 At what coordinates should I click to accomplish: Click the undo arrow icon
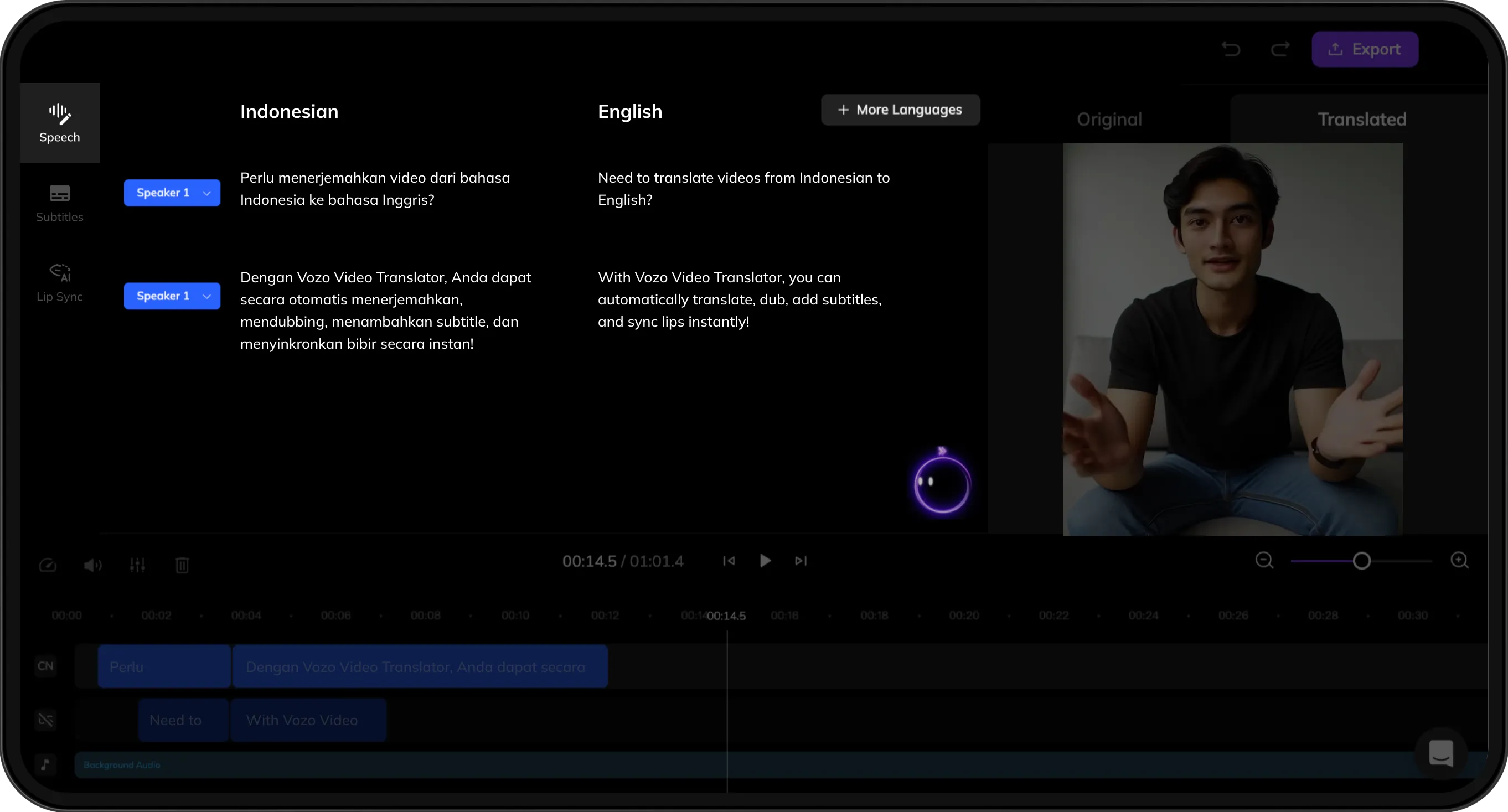1231,49
